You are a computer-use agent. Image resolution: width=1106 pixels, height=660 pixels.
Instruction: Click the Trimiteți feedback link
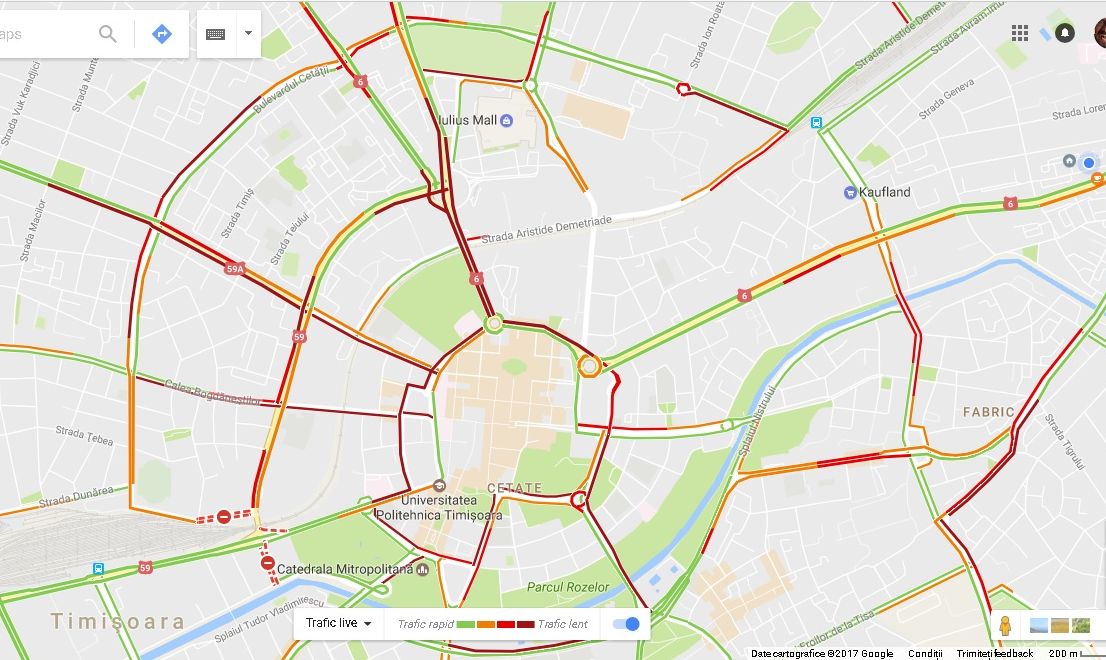[x=995, y=654]
